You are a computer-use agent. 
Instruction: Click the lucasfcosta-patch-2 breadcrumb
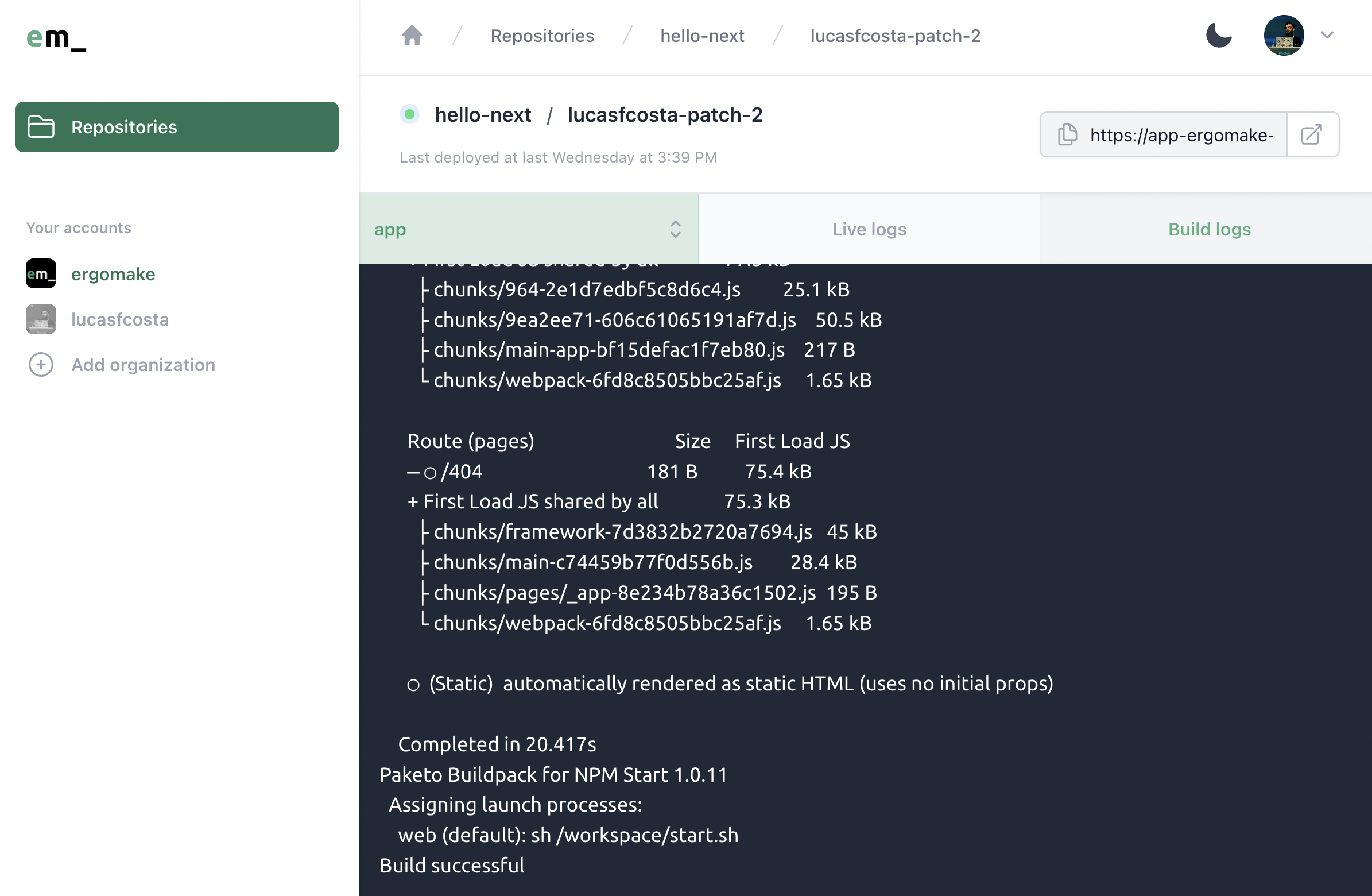coord(896,35)
